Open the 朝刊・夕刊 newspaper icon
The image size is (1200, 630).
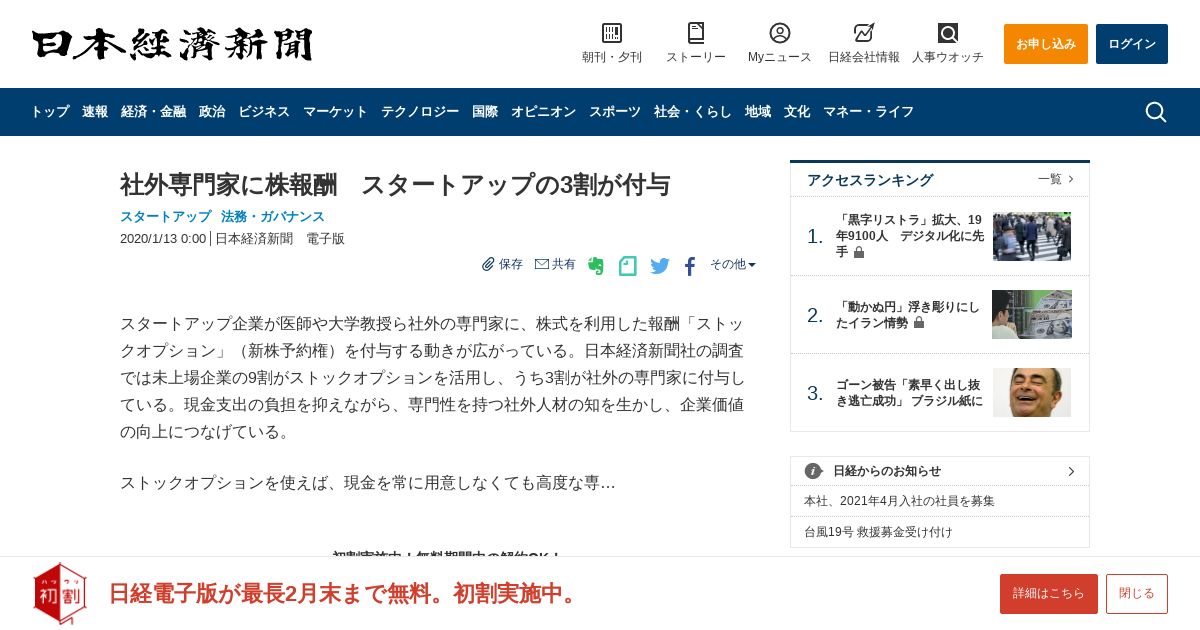click(612, 33)
